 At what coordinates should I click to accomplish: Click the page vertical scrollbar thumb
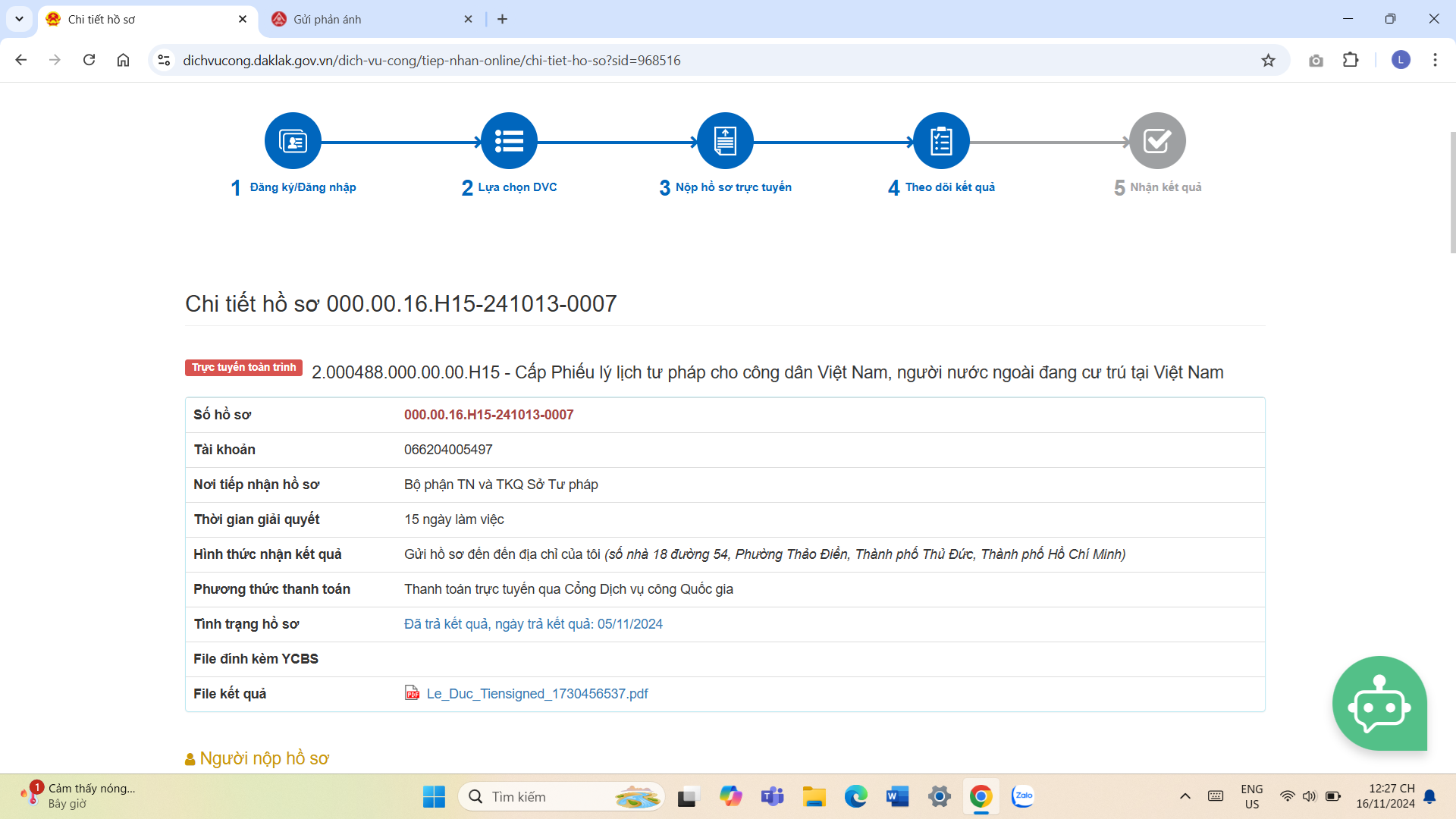[1452, 193]
